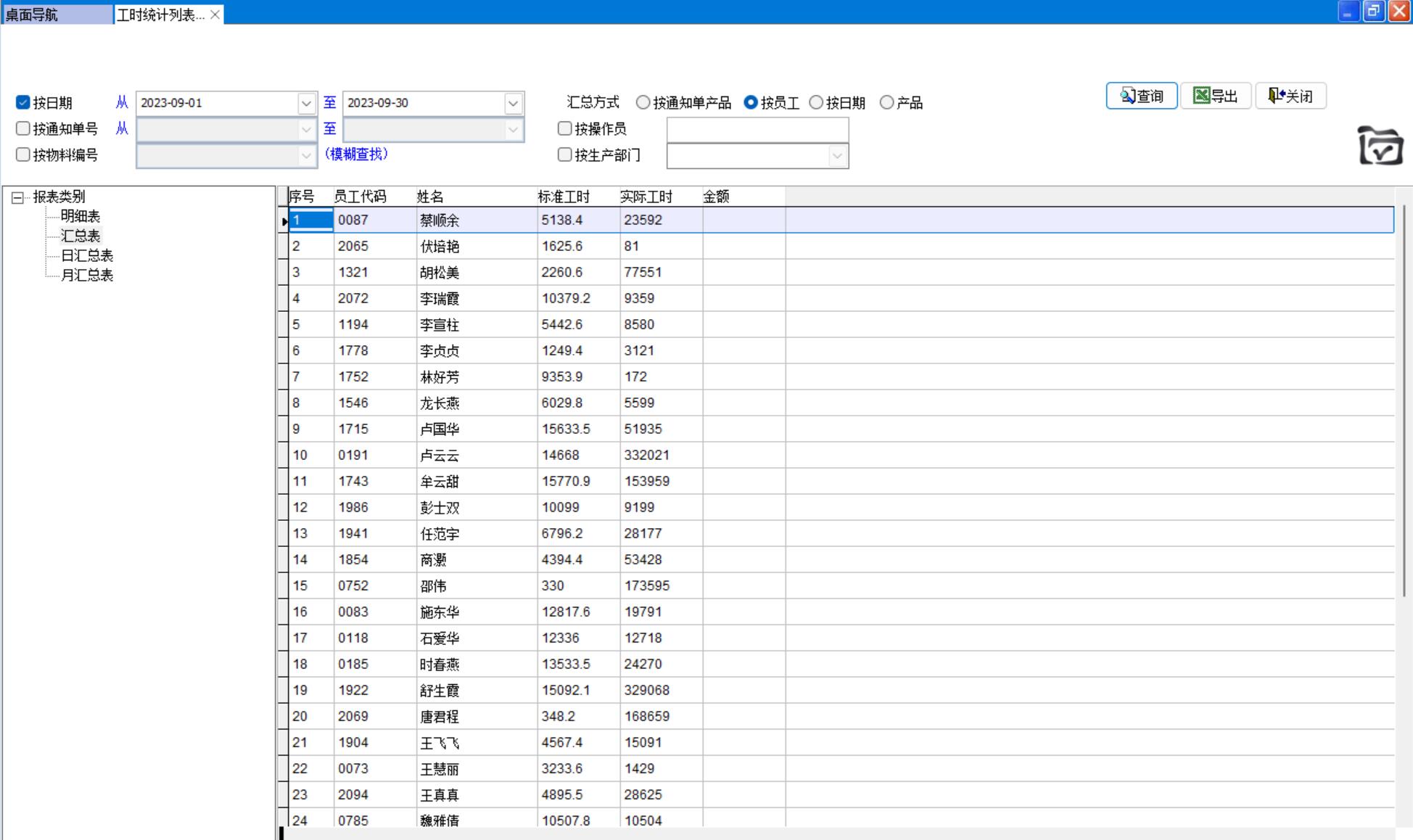This screenshot has height=840, width=1413.
Task: Choose the 产品 summary radio button
Action: click(886, 102)
